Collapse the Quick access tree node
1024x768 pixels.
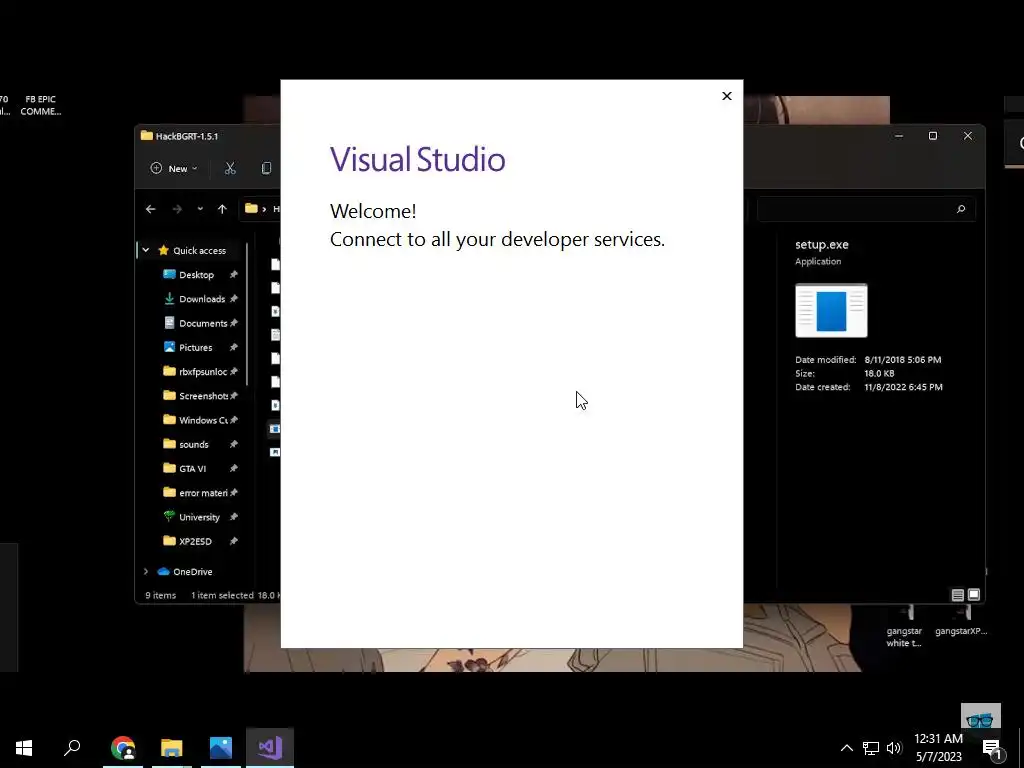coord(146,250)
